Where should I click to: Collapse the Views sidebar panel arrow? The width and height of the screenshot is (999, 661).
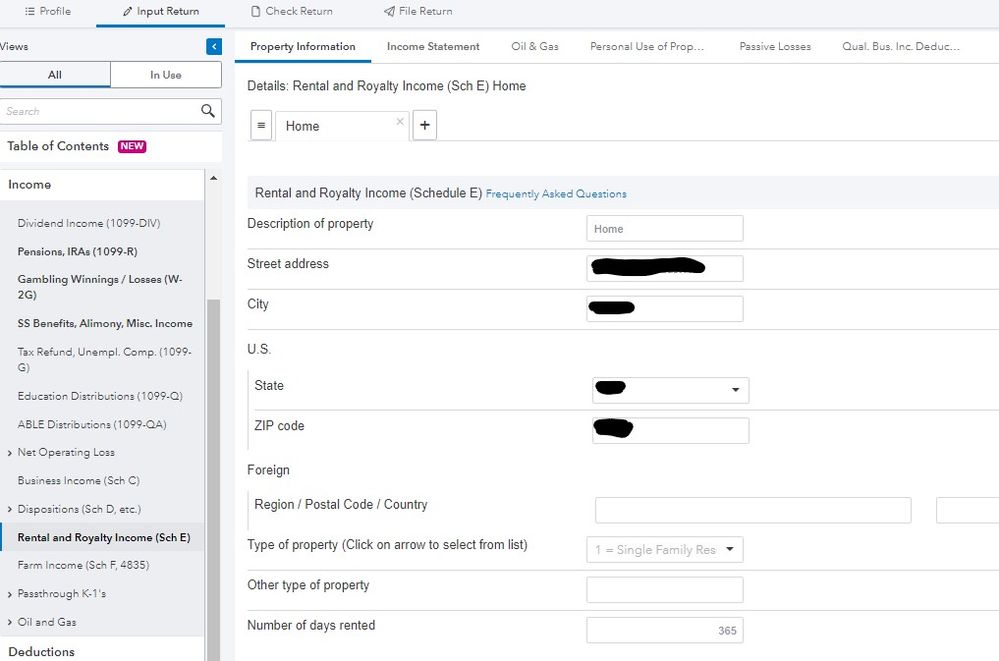(214, 47)
